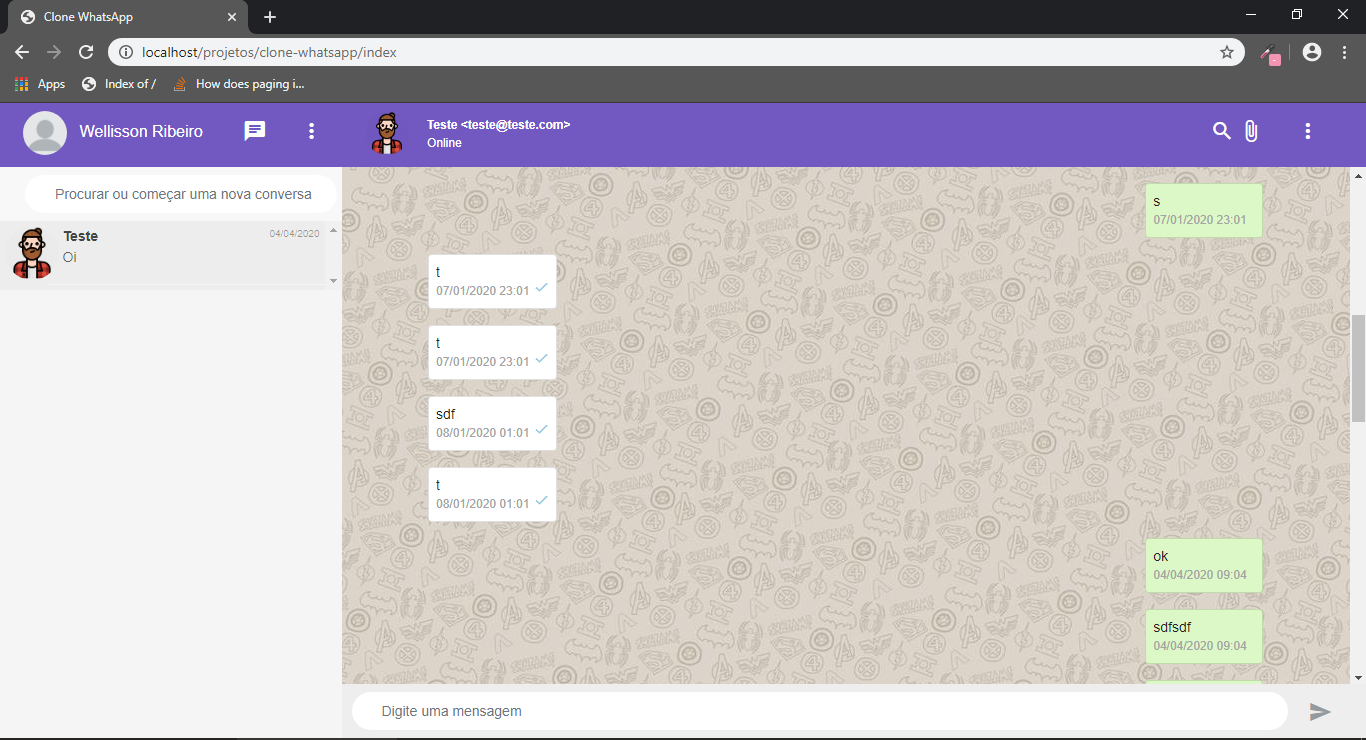Open Teste conversation in contact list

(x=162, y=253)
